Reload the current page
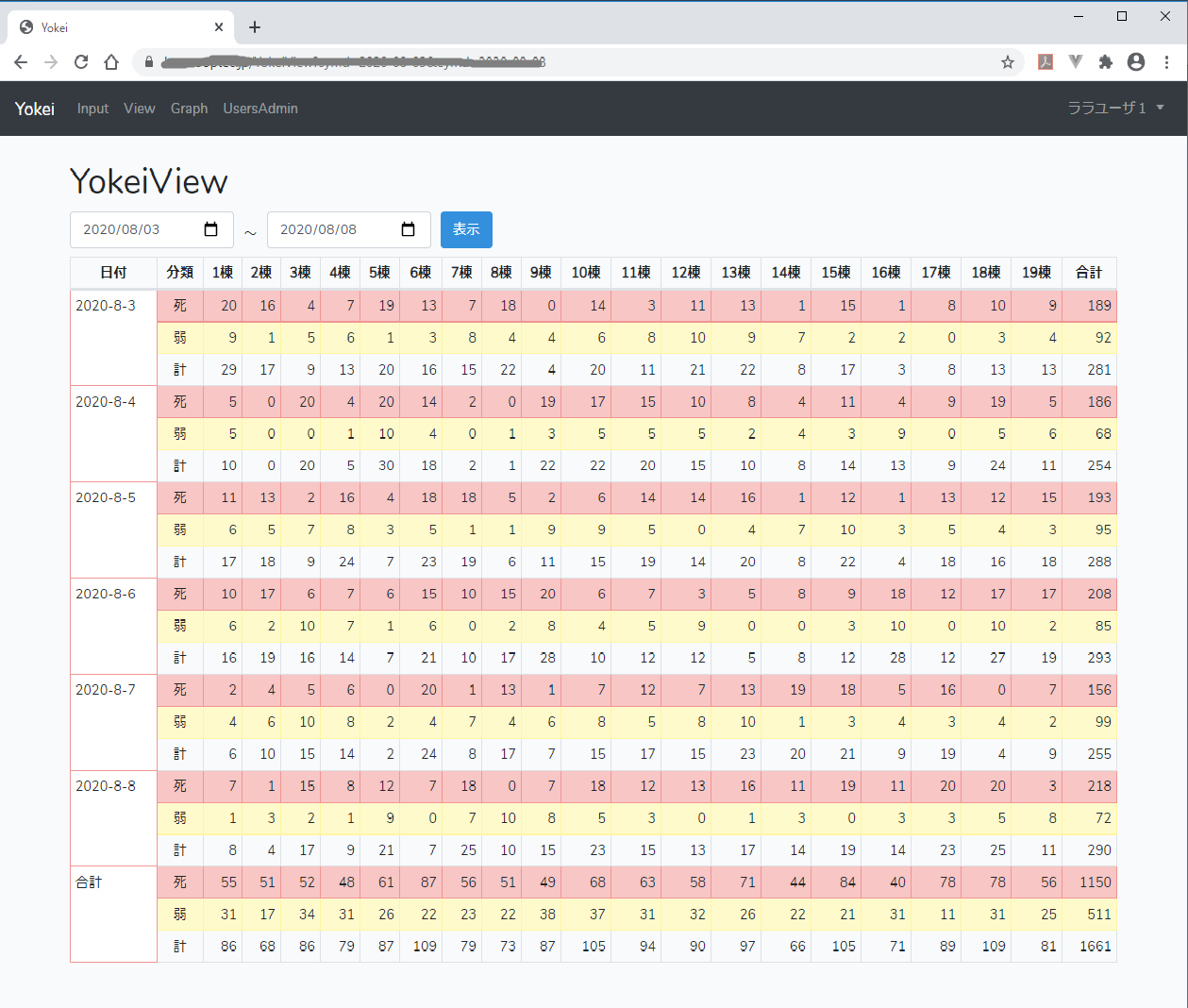Image resolution: width=1188 pixels, height=1008 pixels. click(x=81, y=62)
